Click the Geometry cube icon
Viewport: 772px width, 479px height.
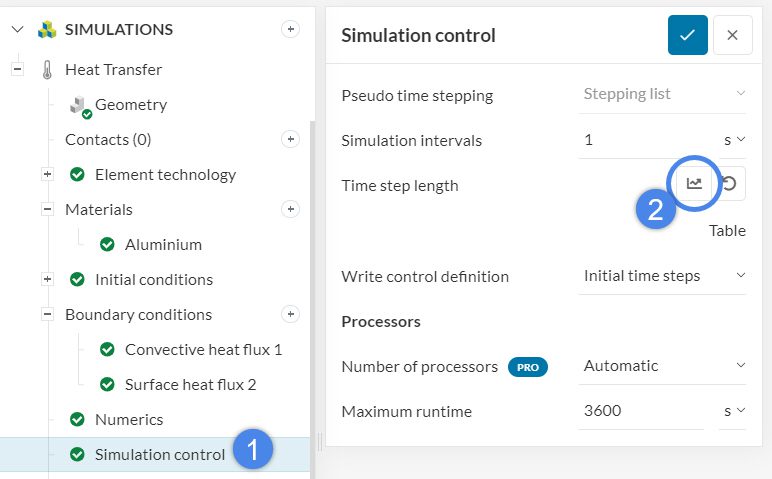(x=80, y=105)
